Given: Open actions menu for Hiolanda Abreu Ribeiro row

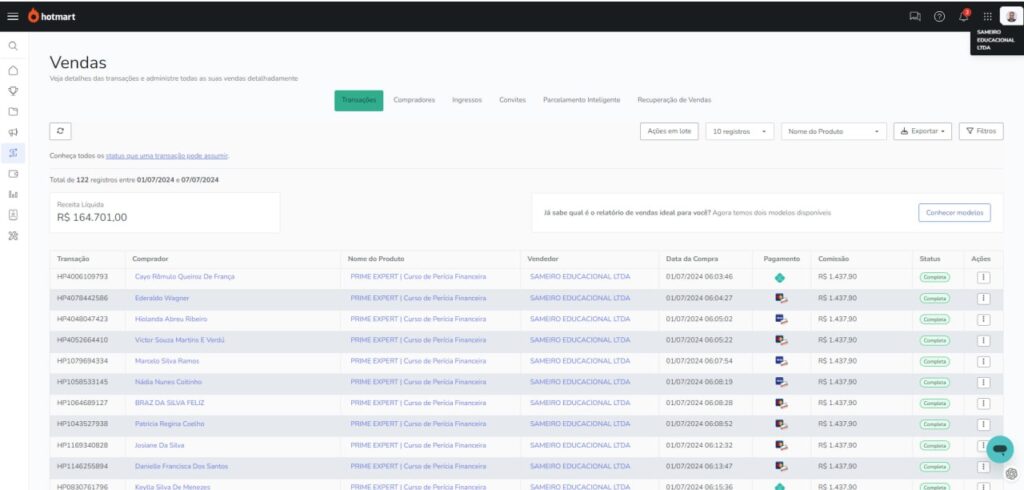Looking at the screenshot, I should pyautogui.click(x=984, y=319).
